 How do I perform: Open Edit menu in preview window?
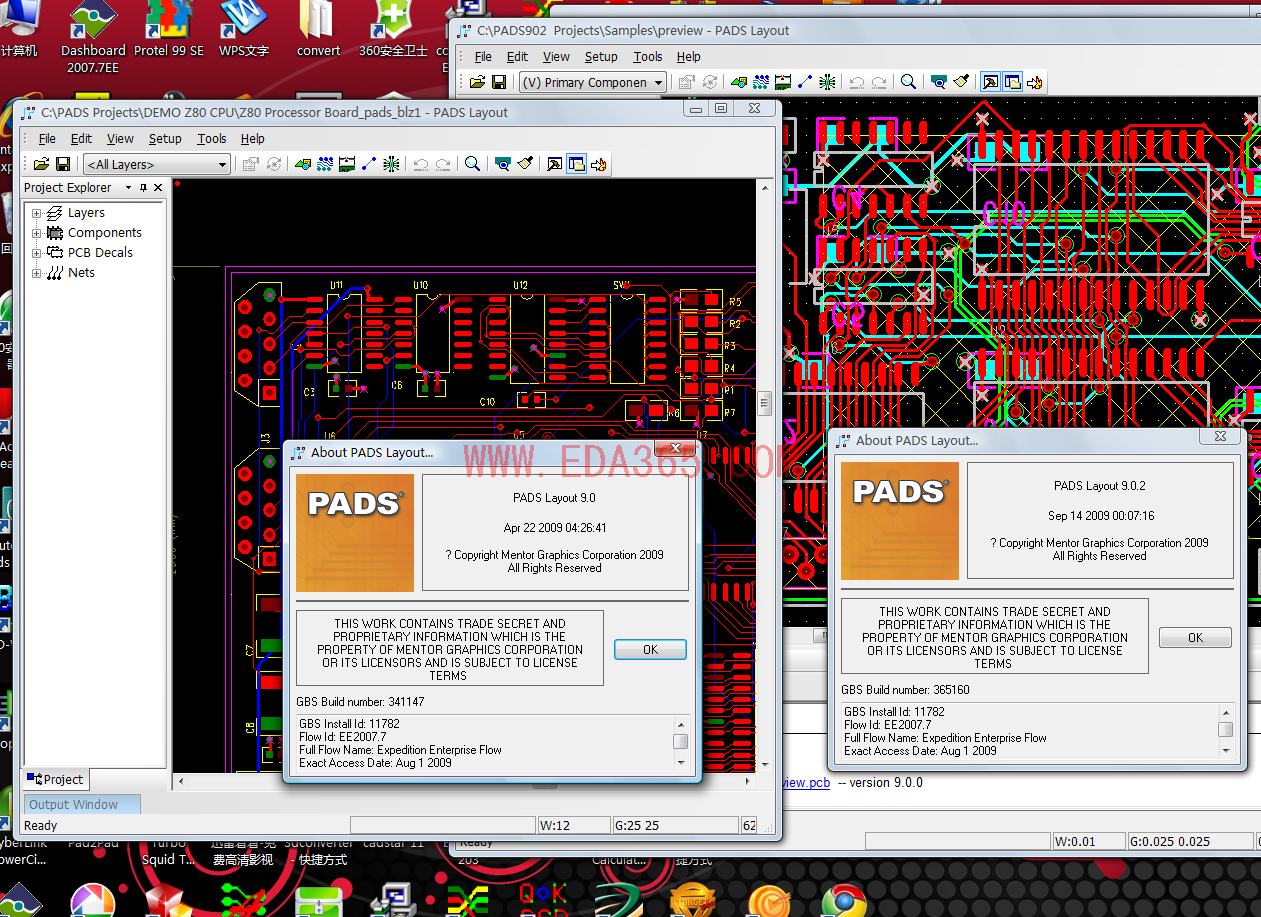click(x=517, y=57)
